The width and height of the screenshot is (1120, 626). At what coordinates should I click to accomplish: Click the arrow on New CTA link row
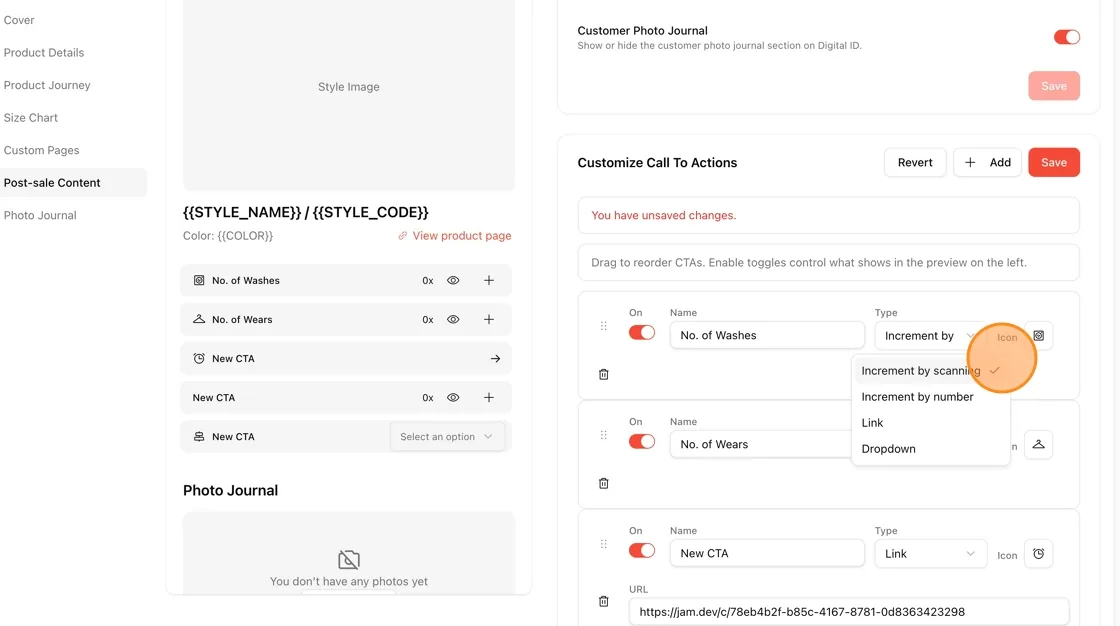pyautogui.click(x=495, y=359)
